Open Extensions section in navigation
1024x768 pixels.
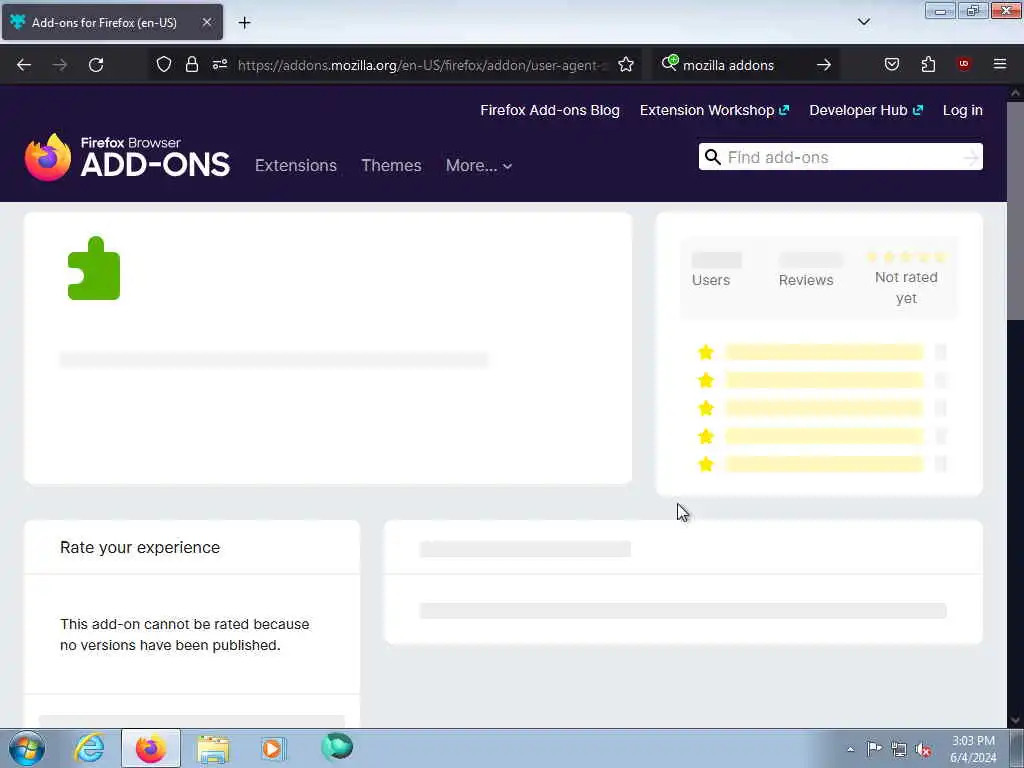tap(296, 166)
